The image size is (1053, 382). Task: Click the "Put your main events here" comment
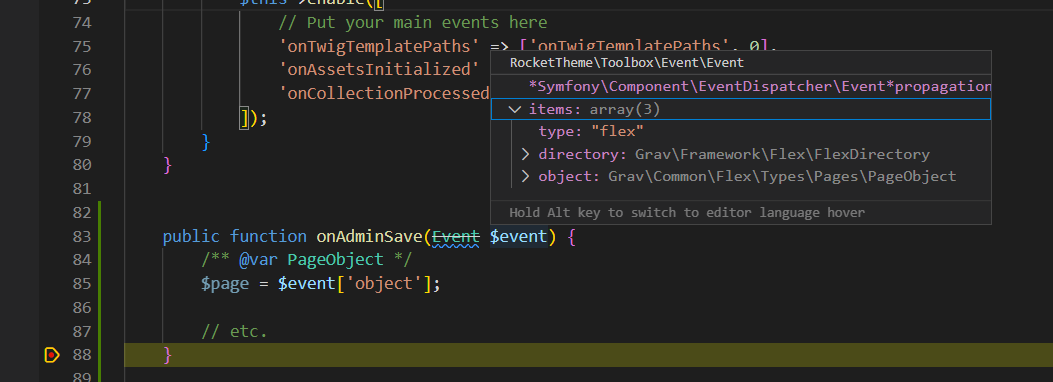click(x=413, y=23)
